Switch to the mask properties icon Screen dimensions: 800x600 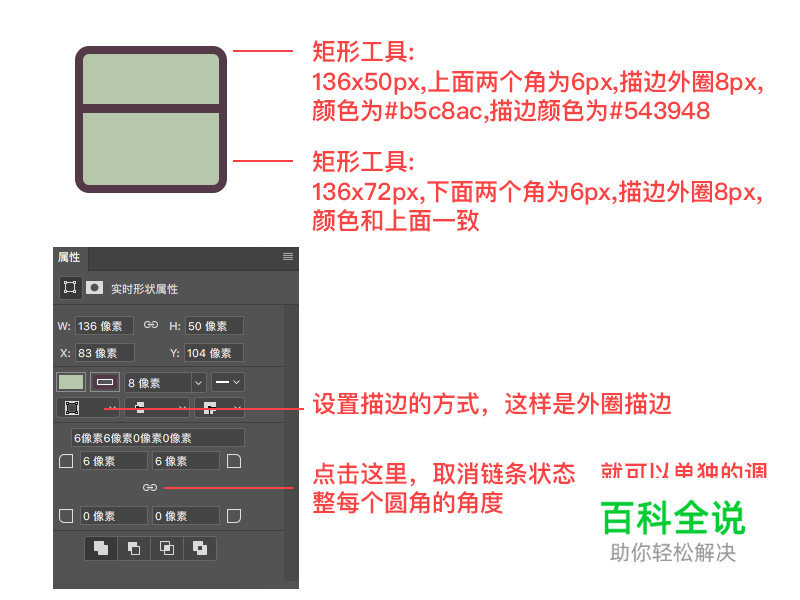click(x=94, y=288)
